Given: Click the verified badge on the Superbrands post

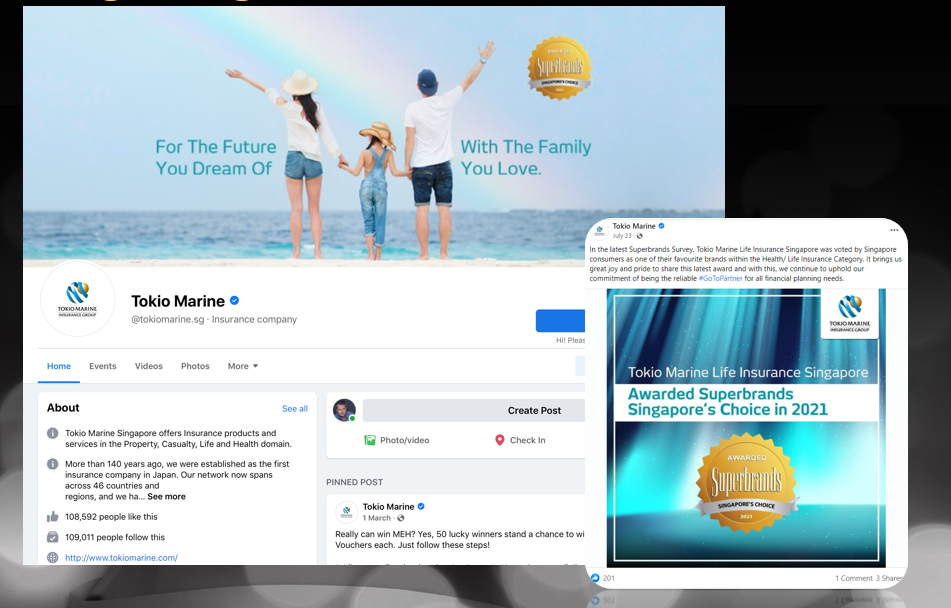Looking at the screenshot, I should coord(662,226).
